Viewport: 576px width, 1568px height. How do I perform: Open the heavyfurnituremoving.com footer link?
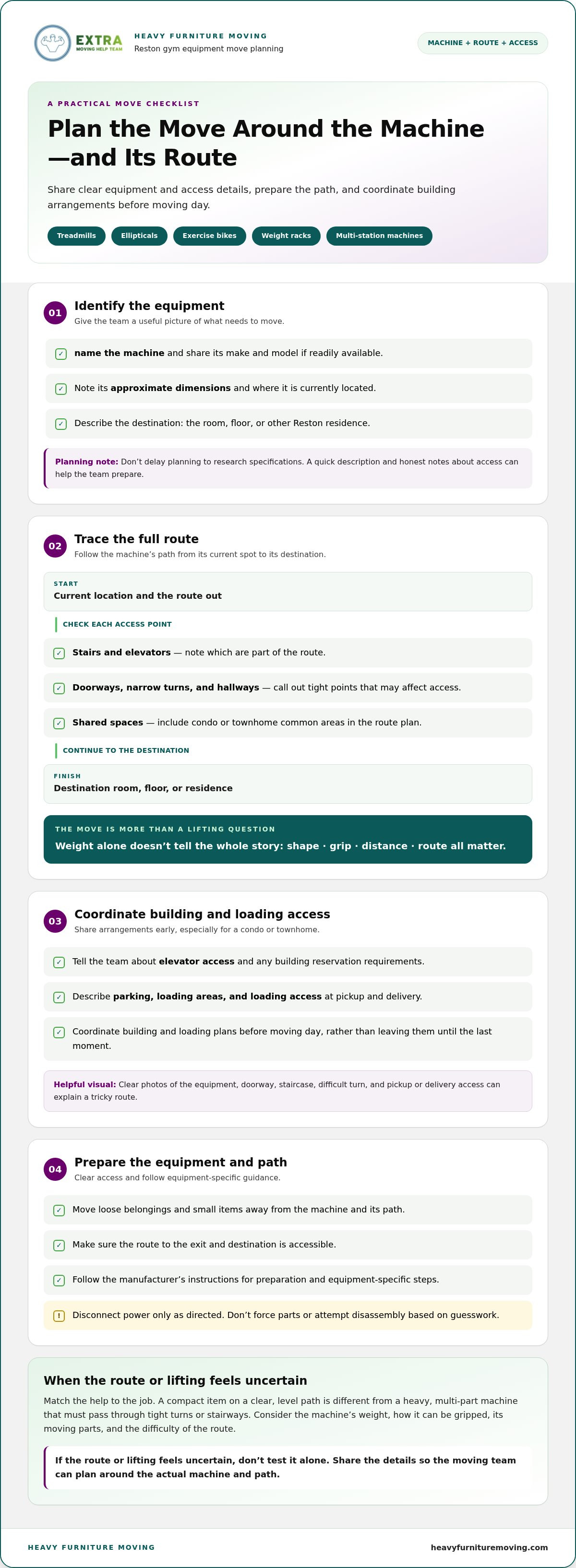tap(489, 1547)
